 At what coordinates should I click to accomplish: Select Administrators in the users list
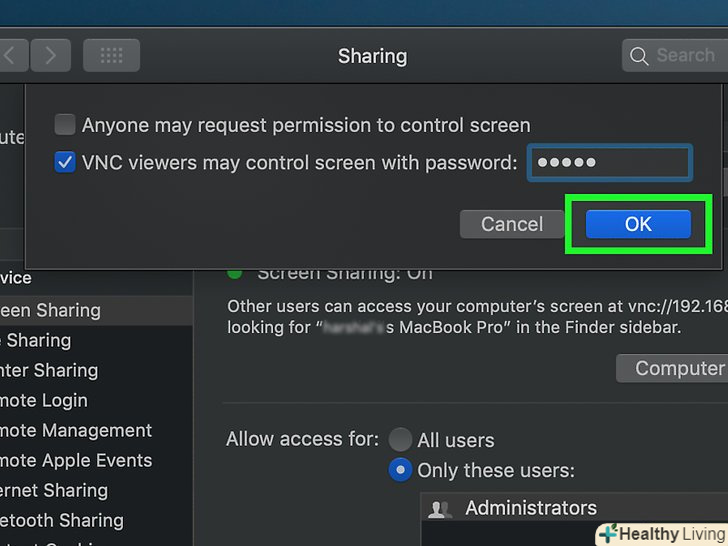[x=530, y=509]
